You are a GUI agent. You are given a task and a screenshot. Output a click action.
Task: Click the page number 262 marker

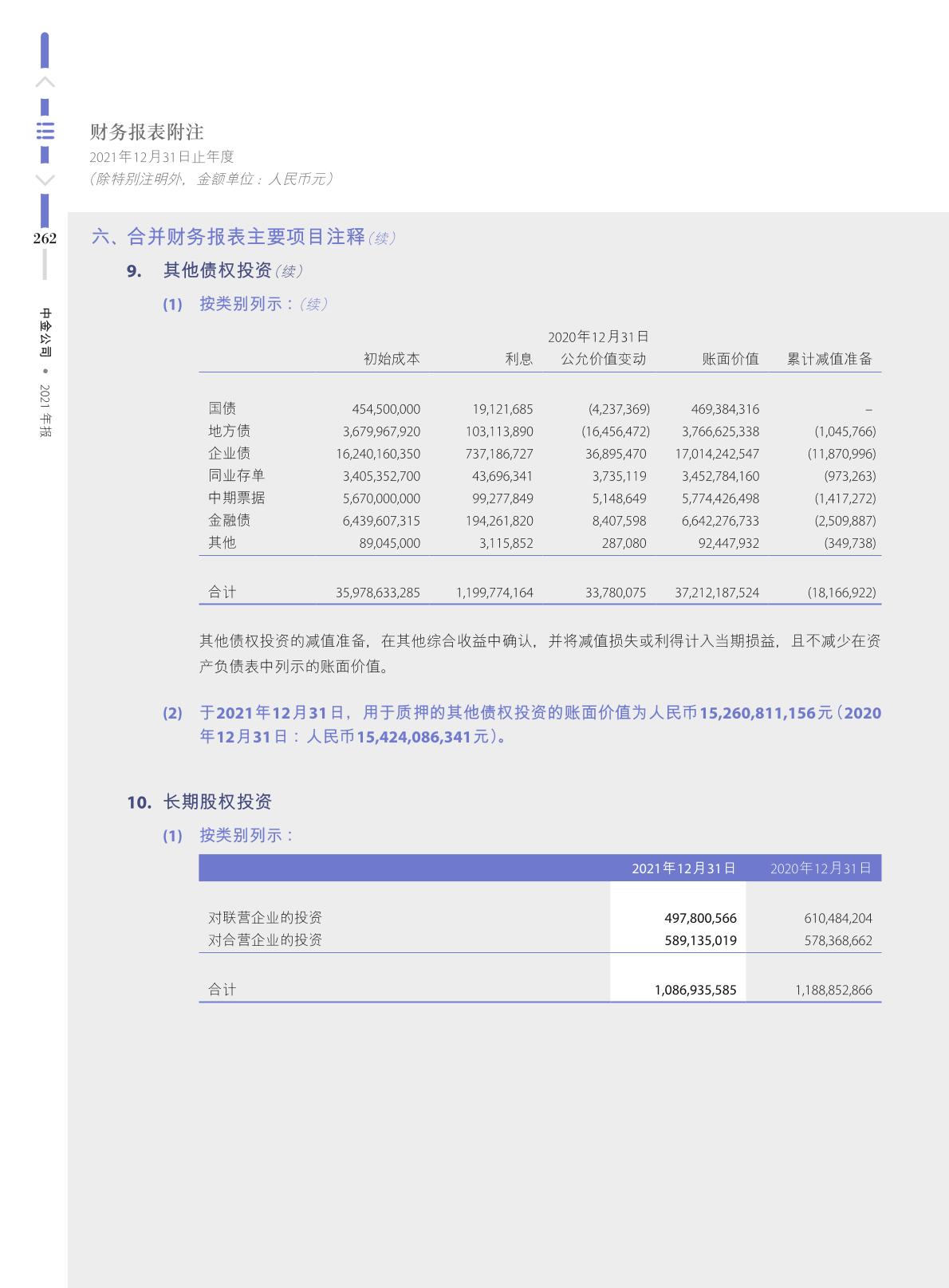pyautogui.click(x=45, y=238)
